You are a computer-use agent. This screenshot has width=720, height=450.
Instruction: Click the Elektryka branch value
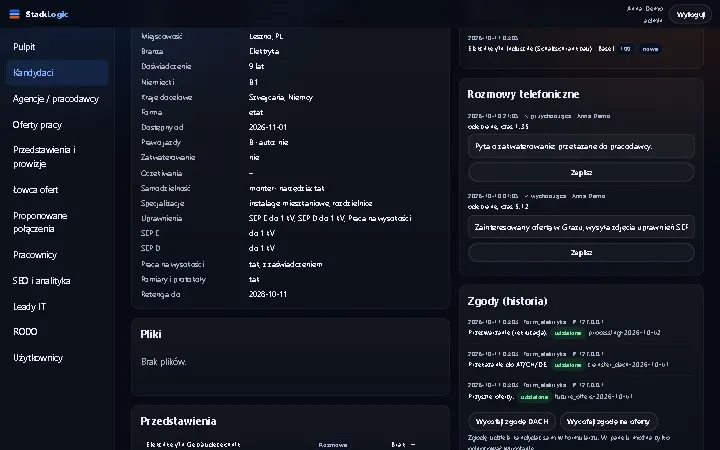(264, 51)
